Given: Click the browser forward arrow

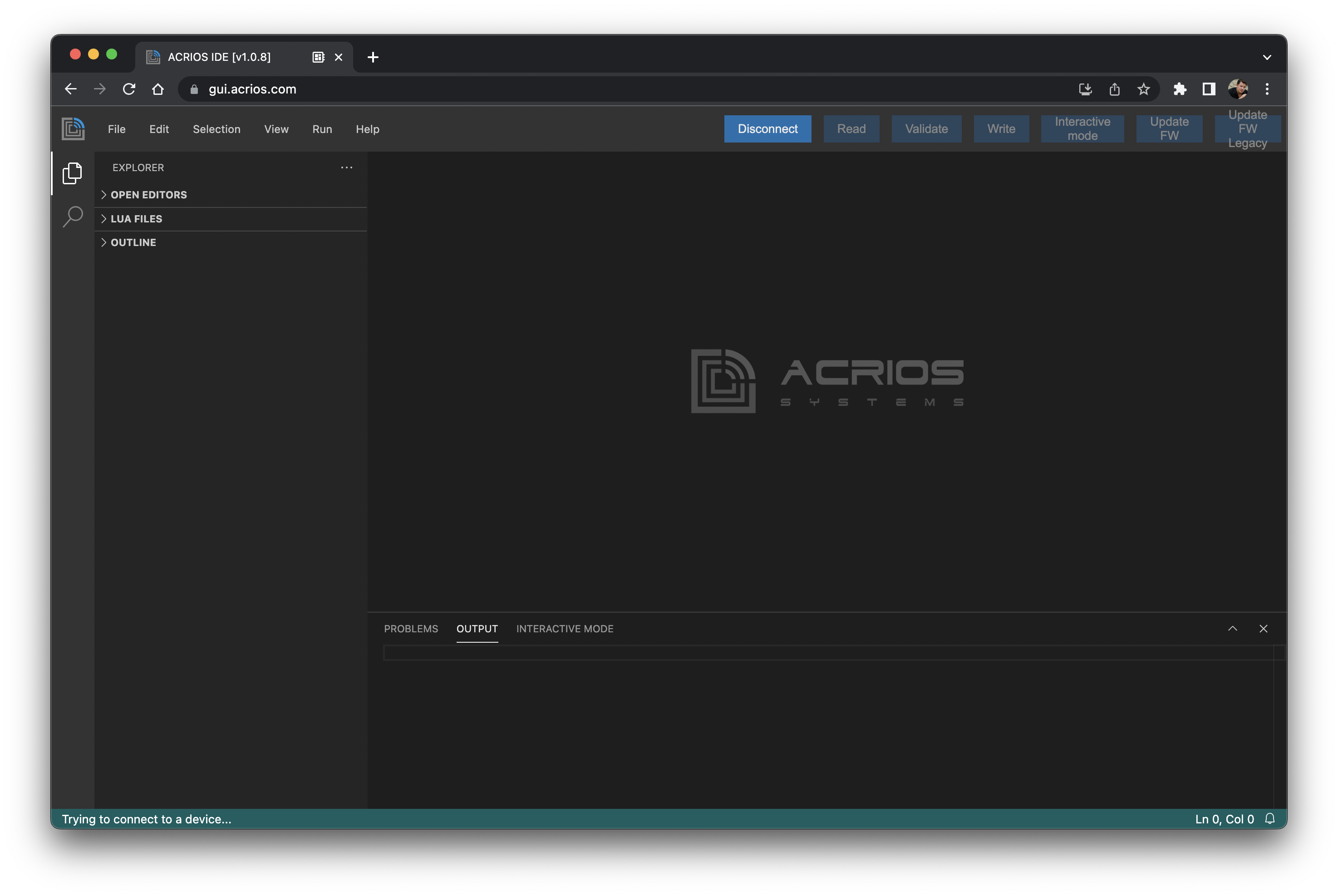Looking at the screenshot, I should coord(100,89).
